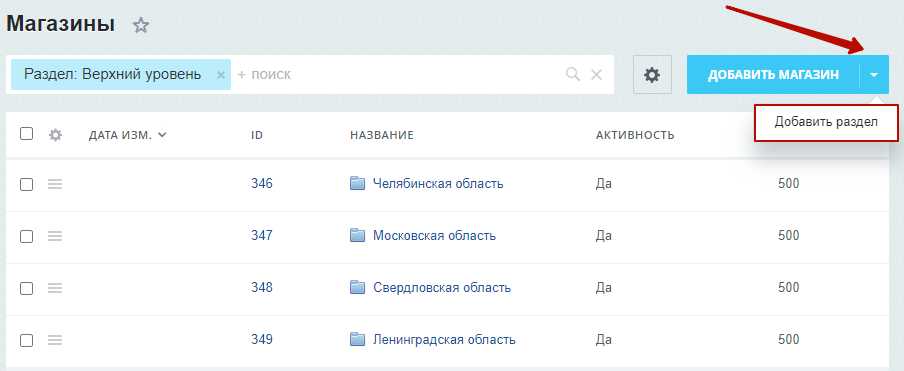Click value 500 in Челябинская область row
Image resolution: width=904 pixels, height=371 pixels.
point(789,184)
